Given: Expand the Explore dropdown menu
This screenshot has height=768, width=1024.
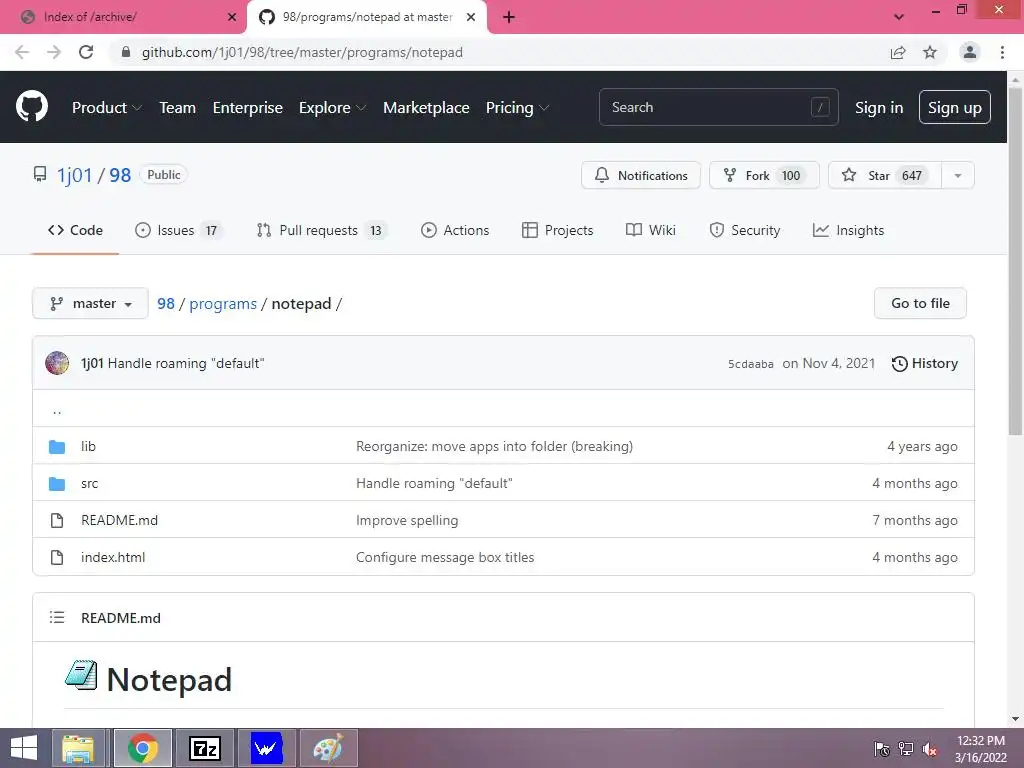Looking at the screenshot, I should pos(332,108).
